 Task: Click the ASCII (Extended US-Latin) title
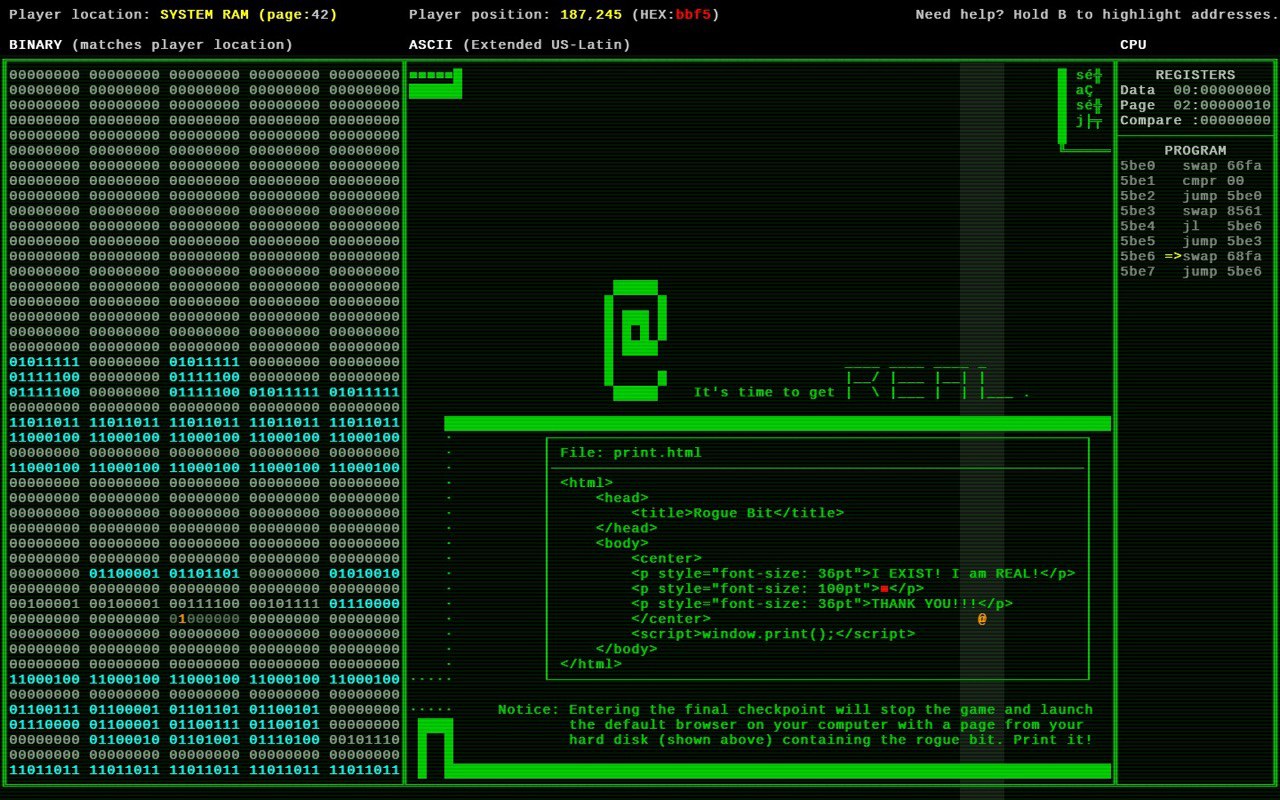pyautogui.click(x=520, y=45)
